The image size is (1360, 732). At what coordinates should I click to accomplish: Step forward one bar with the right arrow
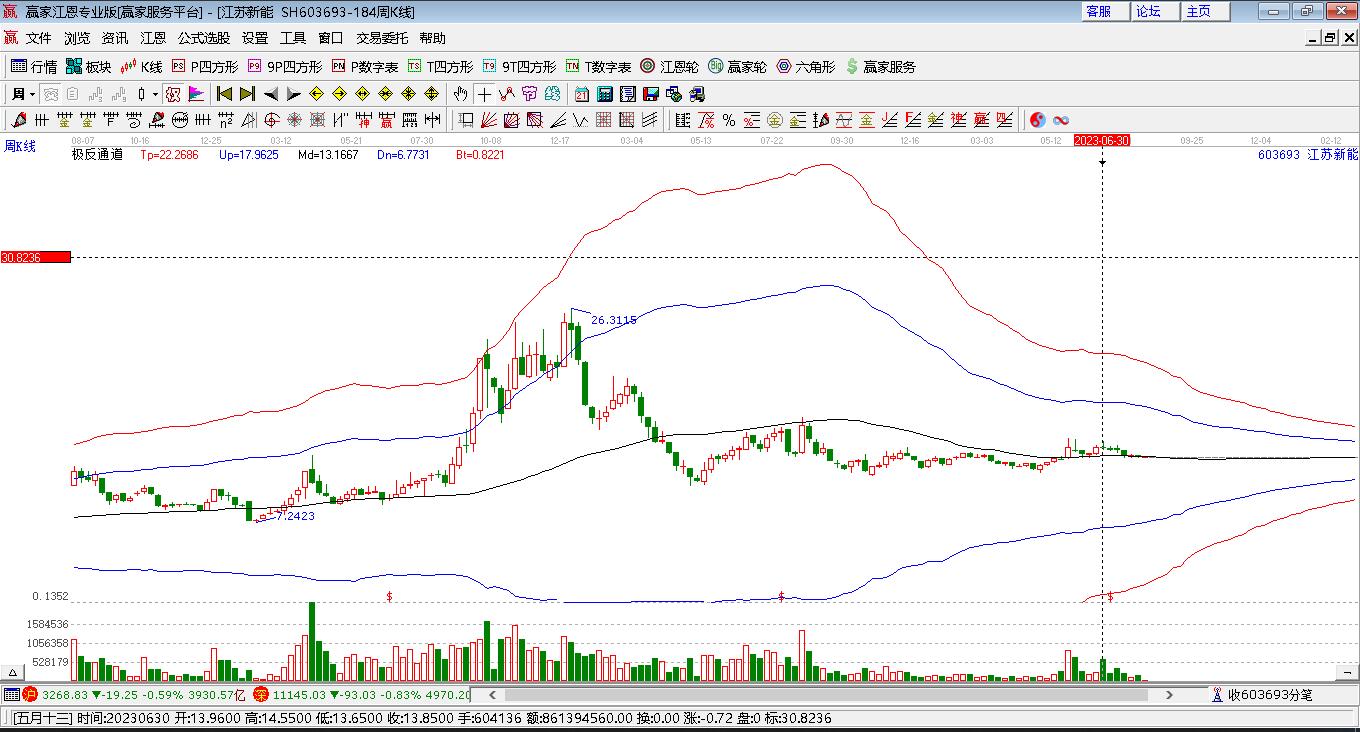(293, 94)
